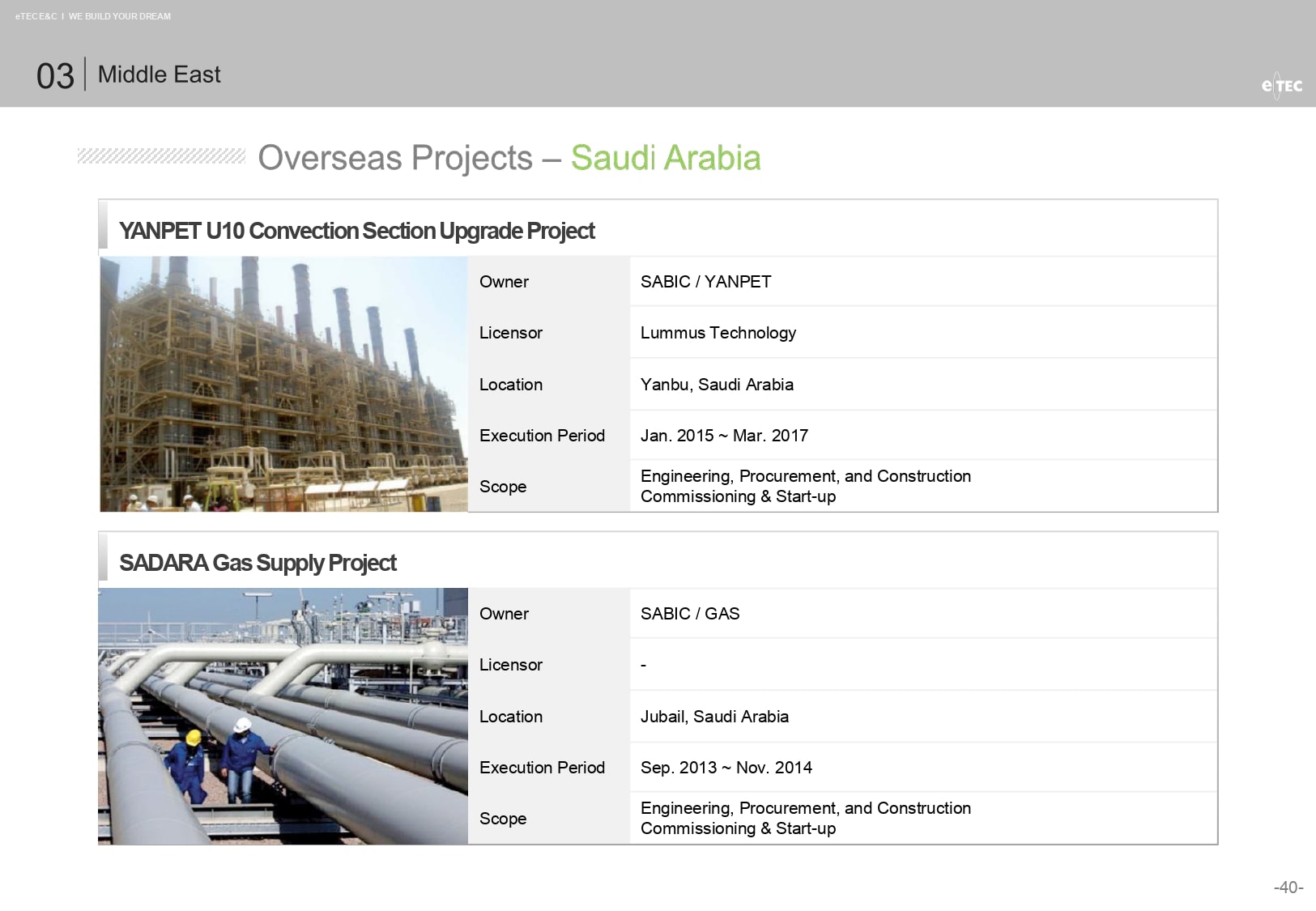Click the eTEC logo in header
Viewport: 1316px width, 911px height.
(x=1281, y=85)
